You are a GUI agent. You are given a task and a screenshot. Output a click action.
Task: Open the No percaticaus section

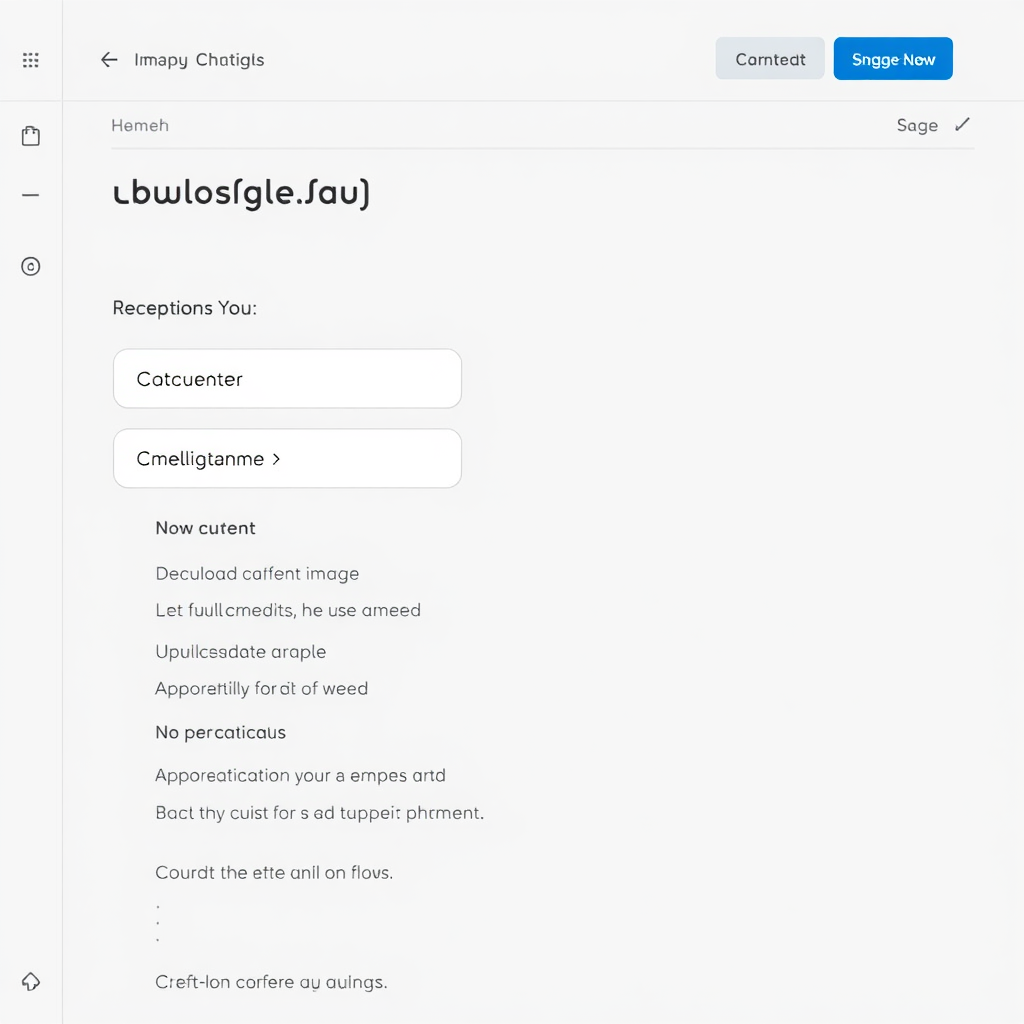[220, 733]
